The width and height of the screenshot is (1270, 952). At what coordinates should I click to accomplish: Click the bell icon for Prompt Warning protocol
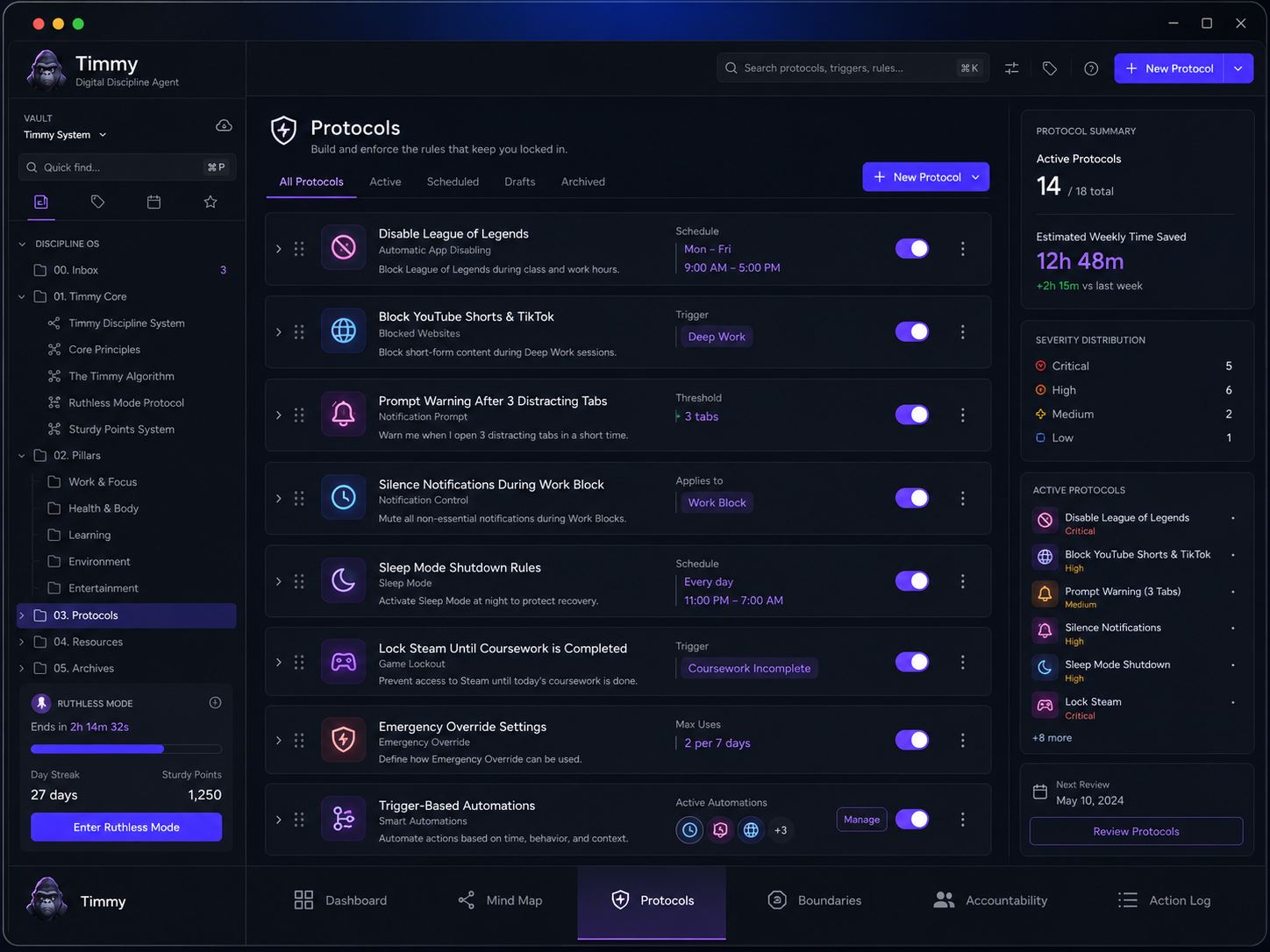pos(344,415)
